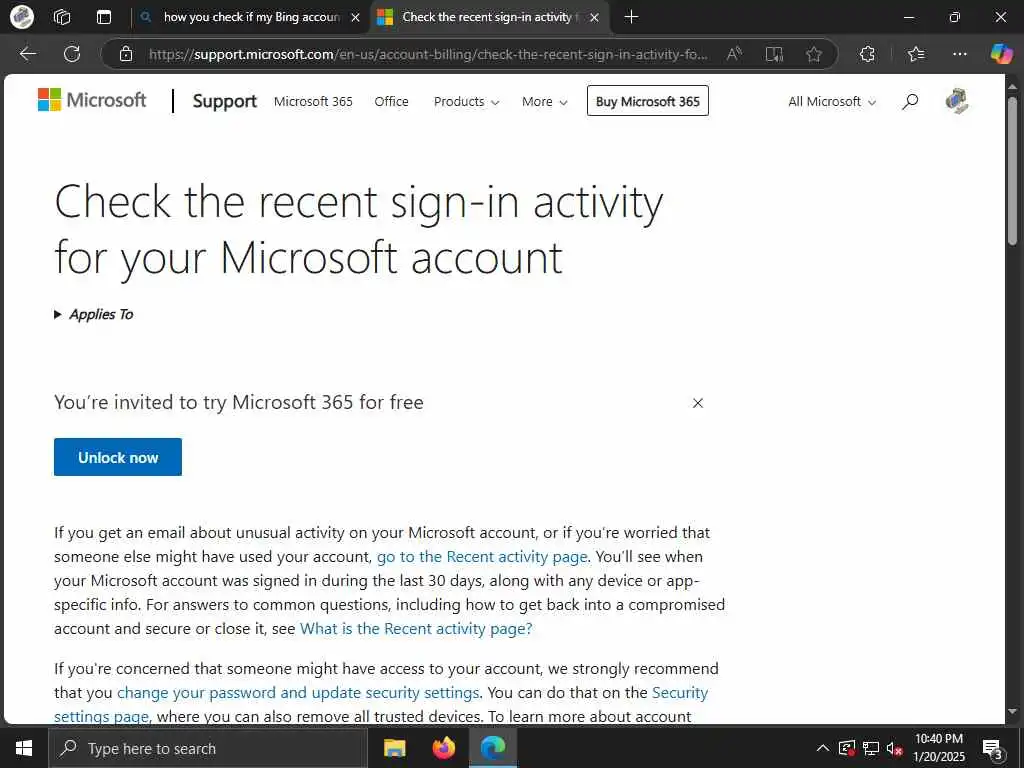This screenshot has height=768, width=1024.
Task: Open the Microsoft account avatar
Action: 957,101
